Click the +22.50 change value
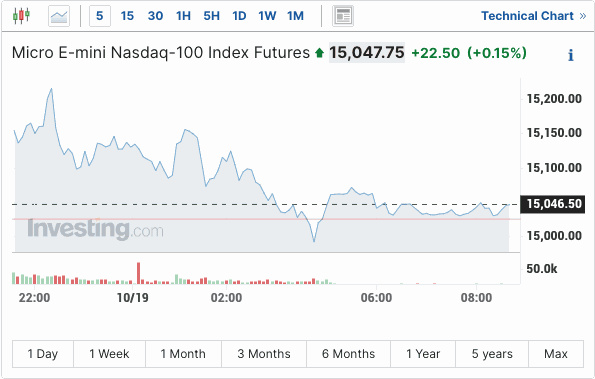 pyautogui.click(x=435, y=53)
